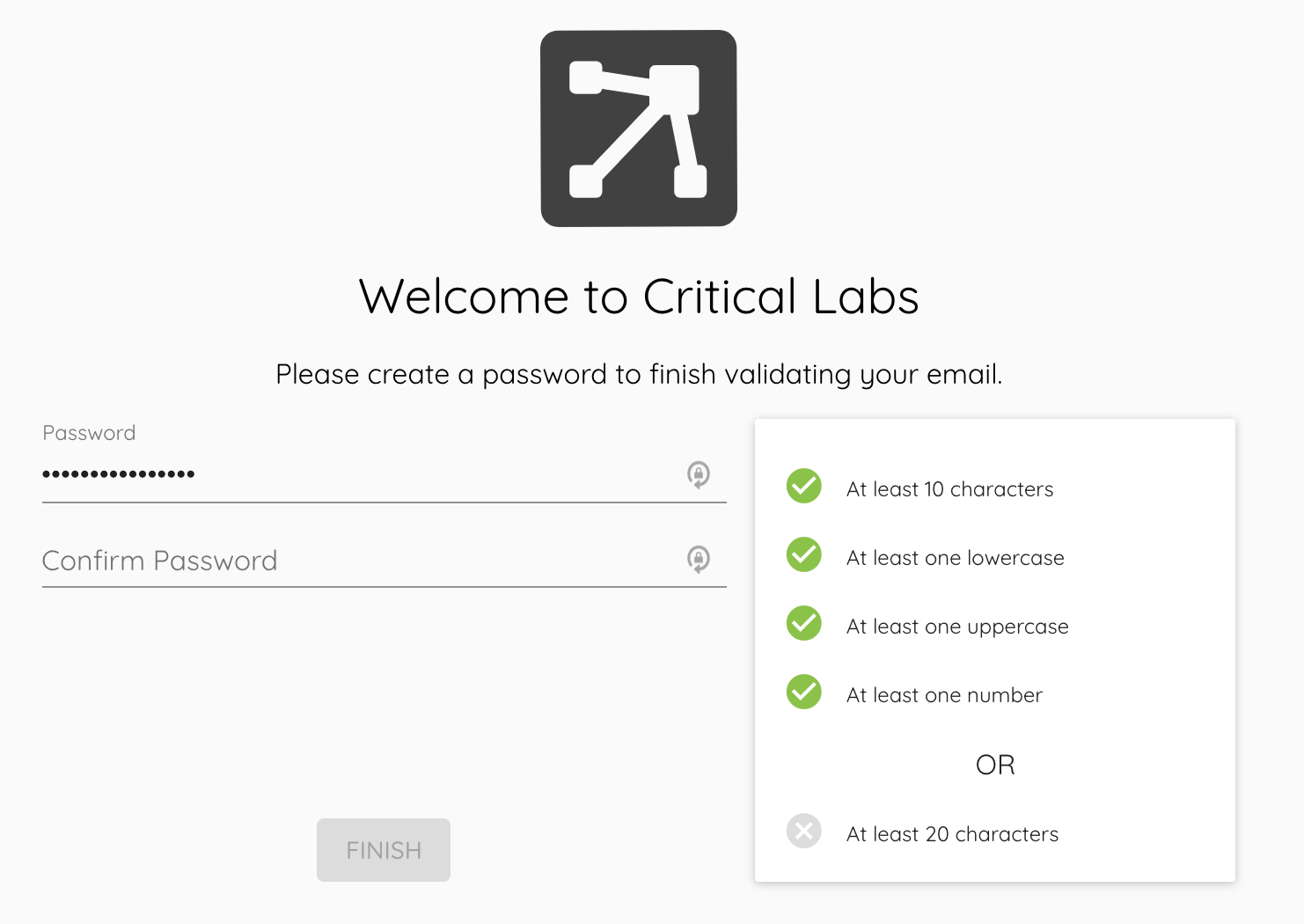Click the password manager icon in Password field
Viewport: 1304px width, 924px height.
pos(699,474)
